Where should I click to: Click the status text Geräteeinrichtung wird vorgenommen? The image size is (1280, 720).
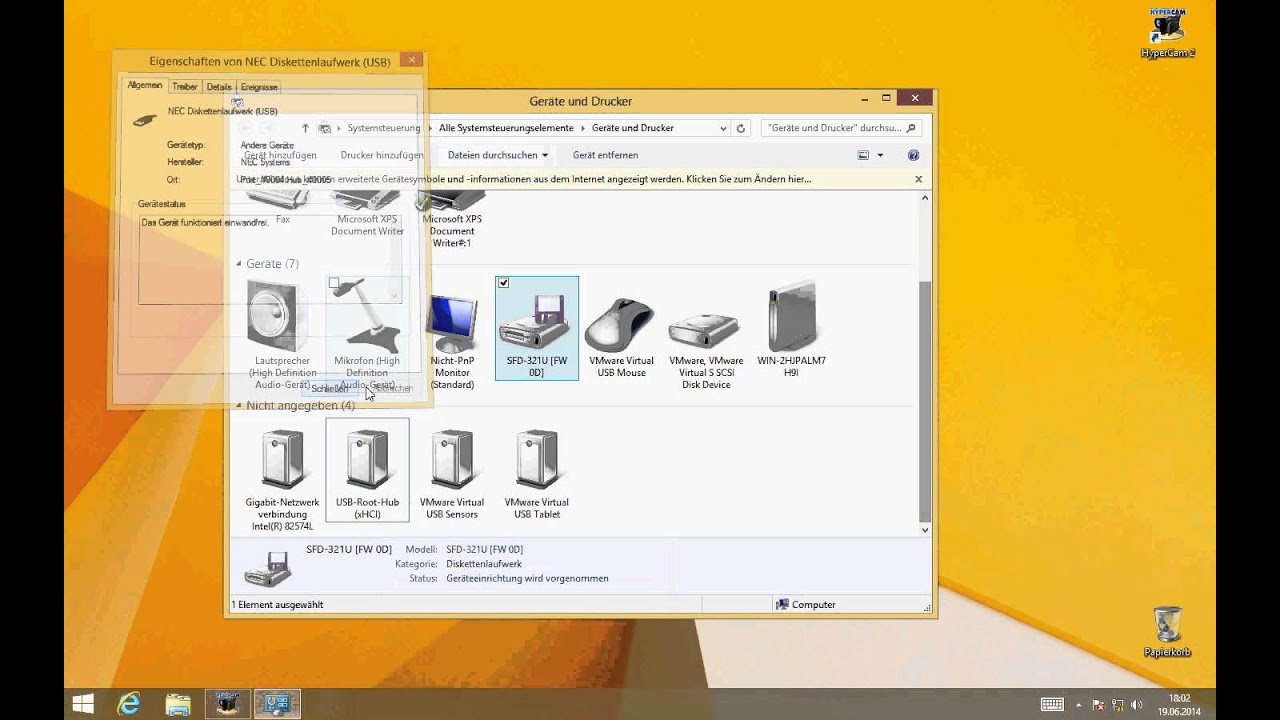coord(527,578)
